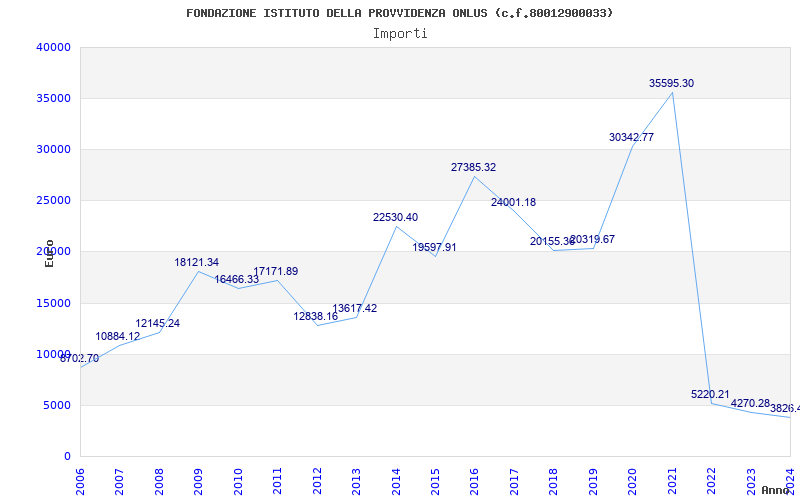This screenshot has height=500, width=800.
Task: Select the 2019 year axis label
Action: click(x=593, y=482)
